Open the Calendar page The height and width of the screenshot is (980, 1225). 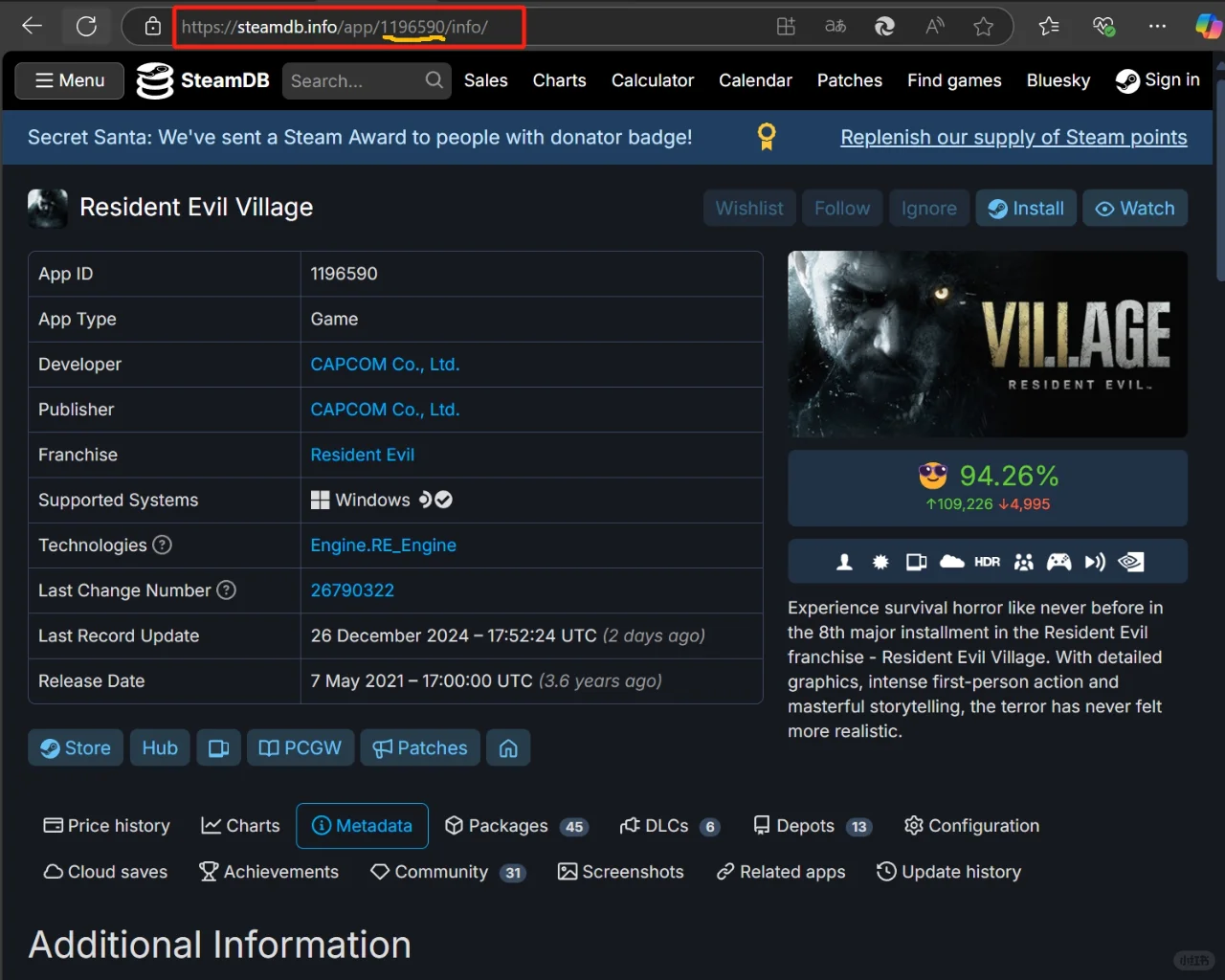click(756, 80)
